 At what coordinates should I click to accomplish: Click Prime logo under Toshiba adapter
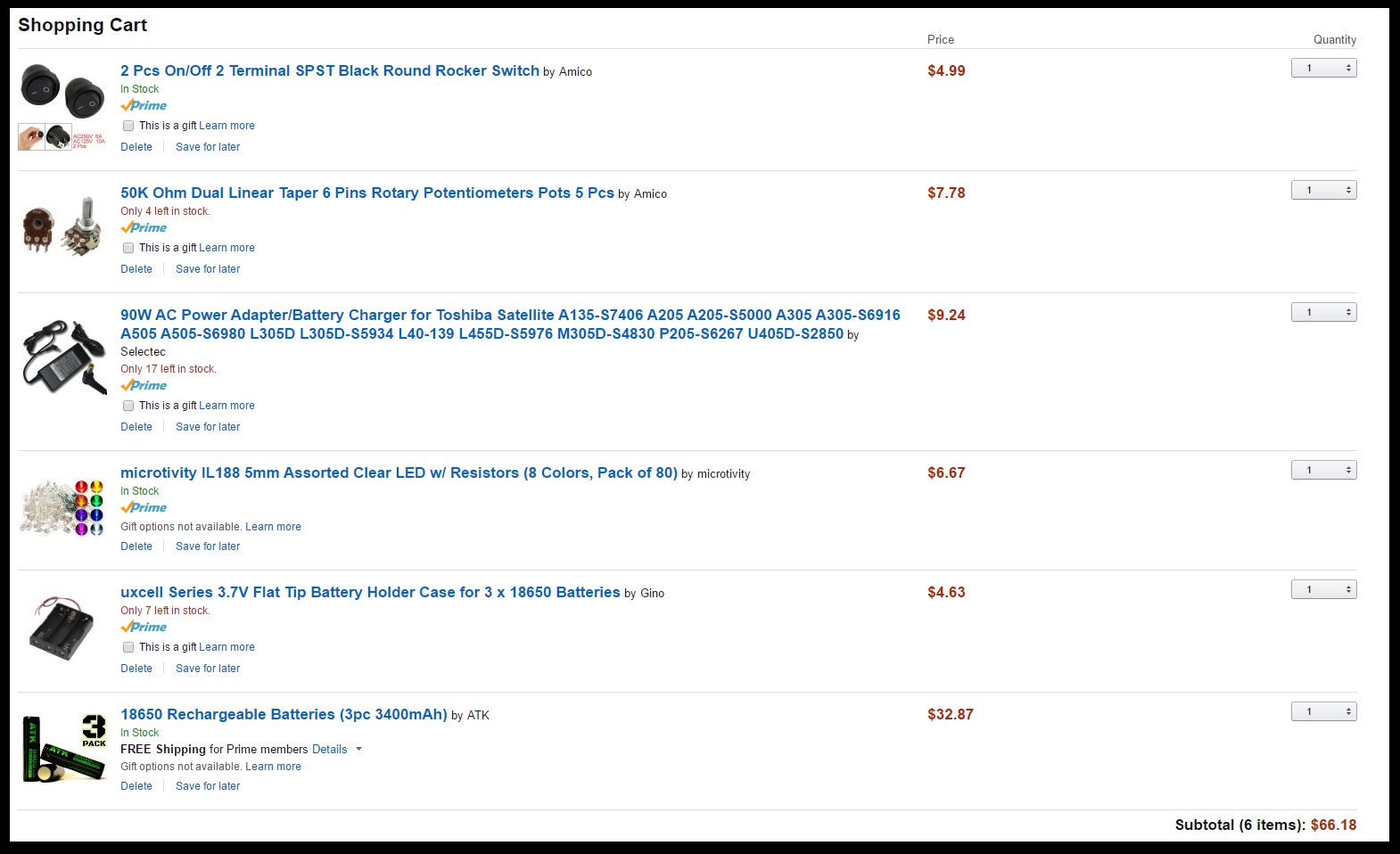(x=144, y=385)
